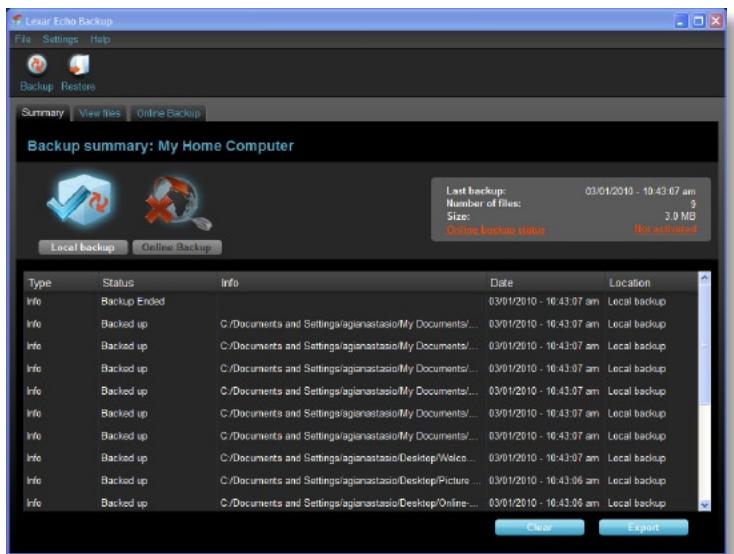Select the Backup Ended log row

(x=360, y=302)
